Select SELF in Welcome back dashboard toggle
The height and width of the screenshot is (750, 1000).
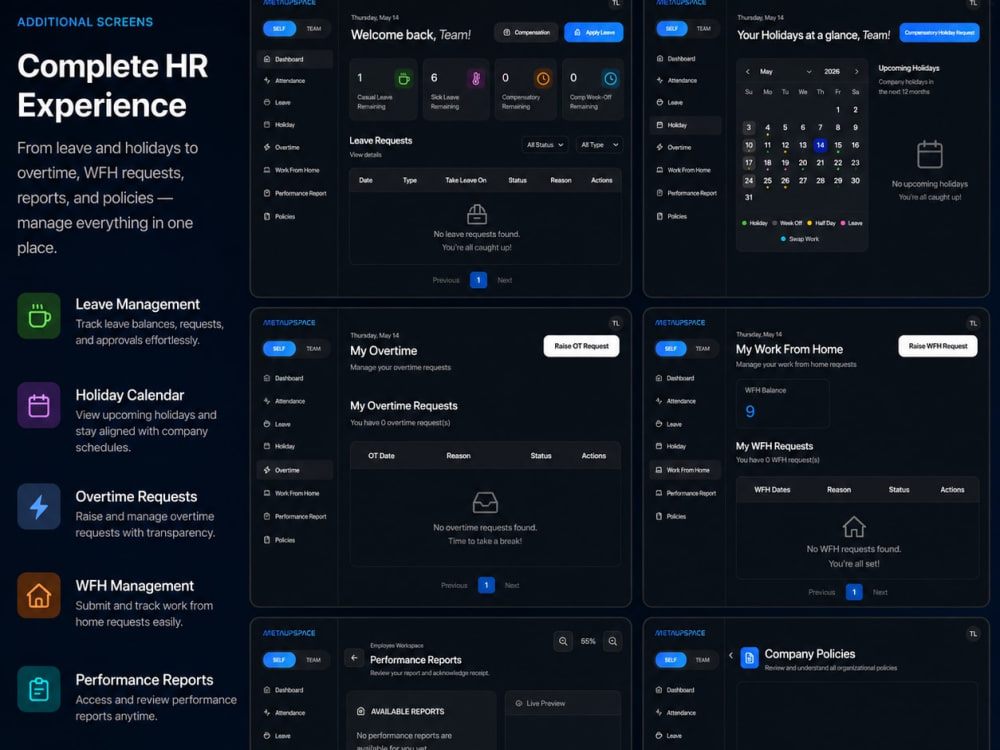pyautogui.click(x=279, y=29)
